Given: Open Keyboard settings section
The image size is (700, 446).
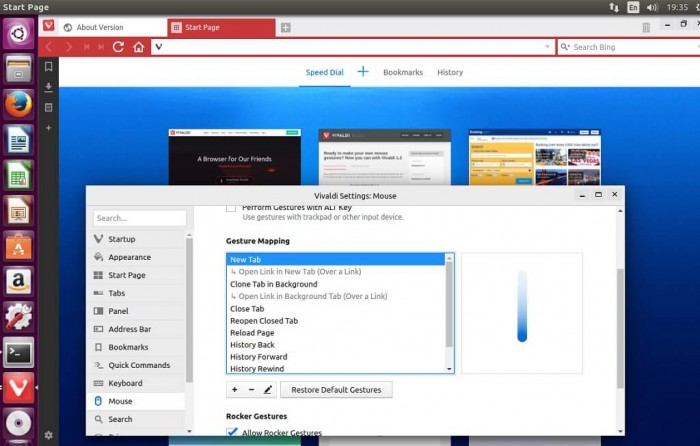Looking at the screenshot, I should 136,383.
